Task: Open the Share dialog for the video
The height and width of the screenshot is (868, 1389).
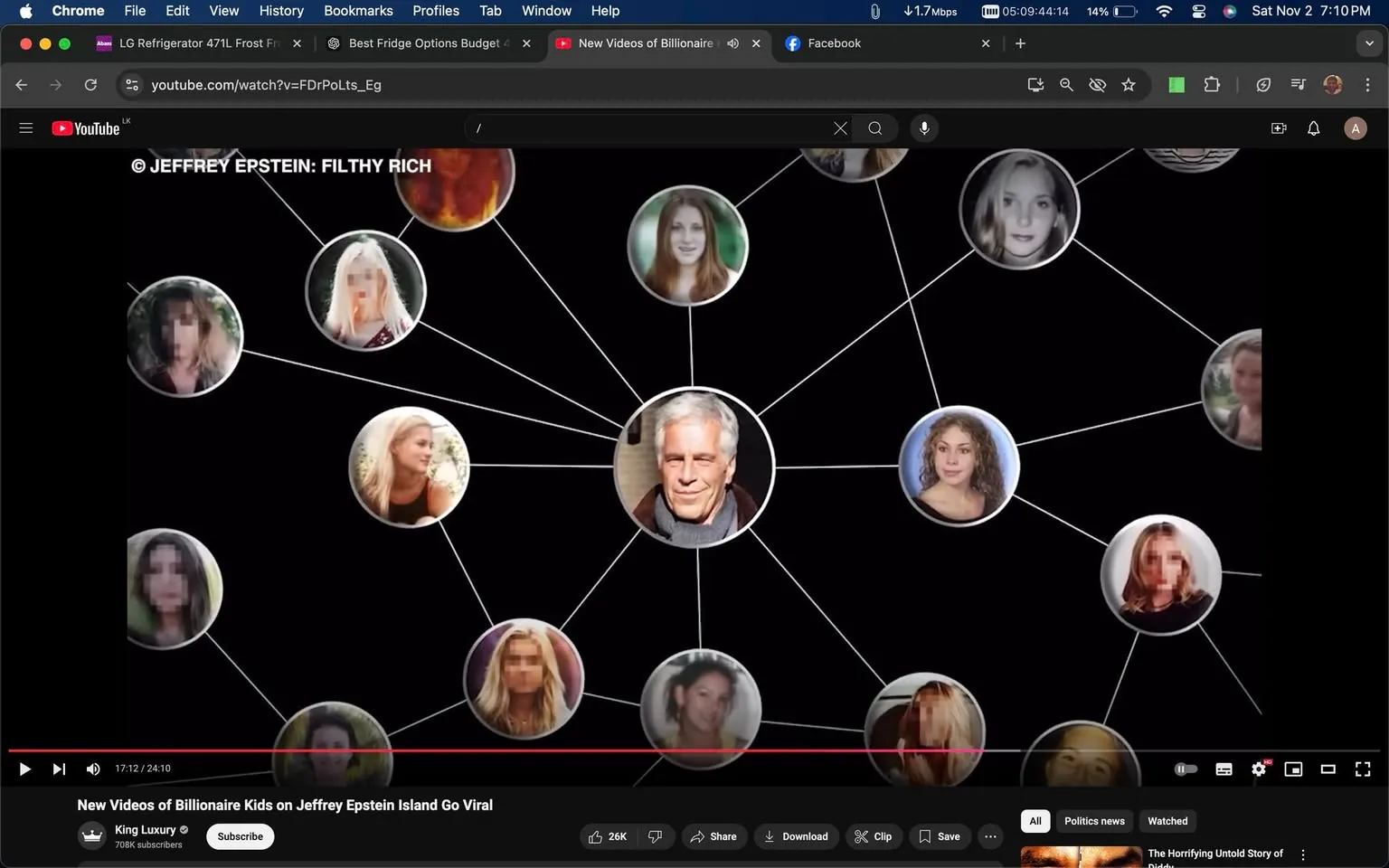Action: pos(713,836)
